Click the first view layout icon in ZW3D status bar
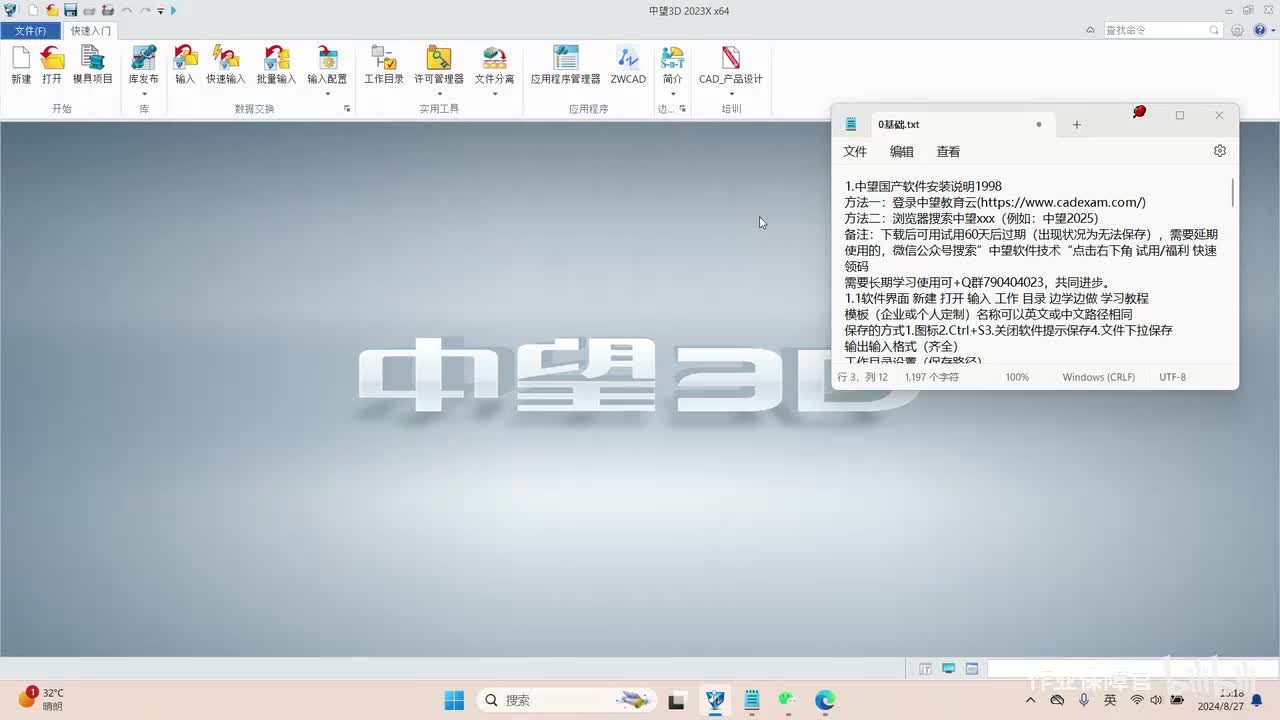The height and width of the screenshot is (720, 1280). point(925,668)
